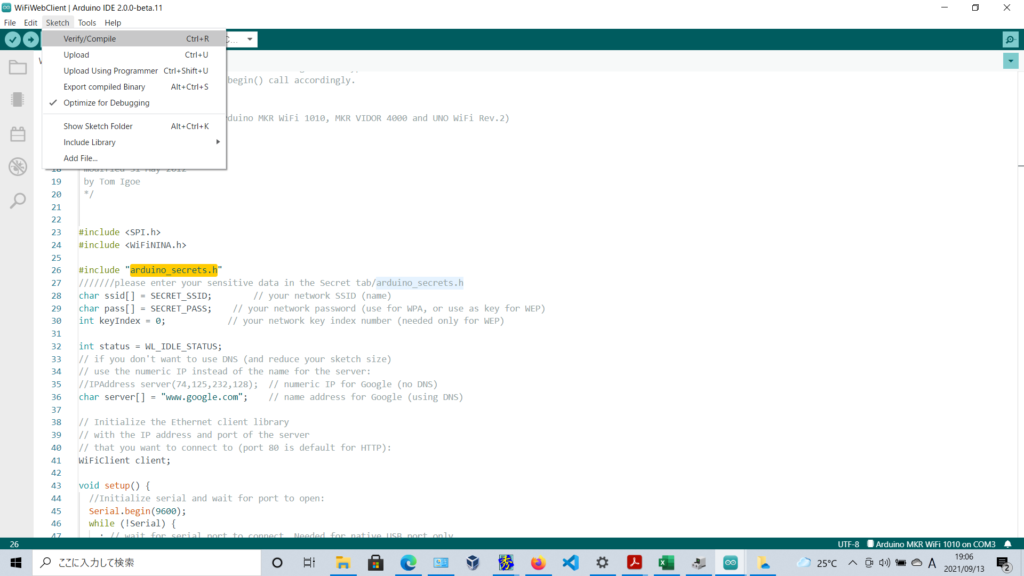Viewport: 1024px width, 576px height.
Task: Click the IME mode indicator 'A'
Action: tap(932, 562)
